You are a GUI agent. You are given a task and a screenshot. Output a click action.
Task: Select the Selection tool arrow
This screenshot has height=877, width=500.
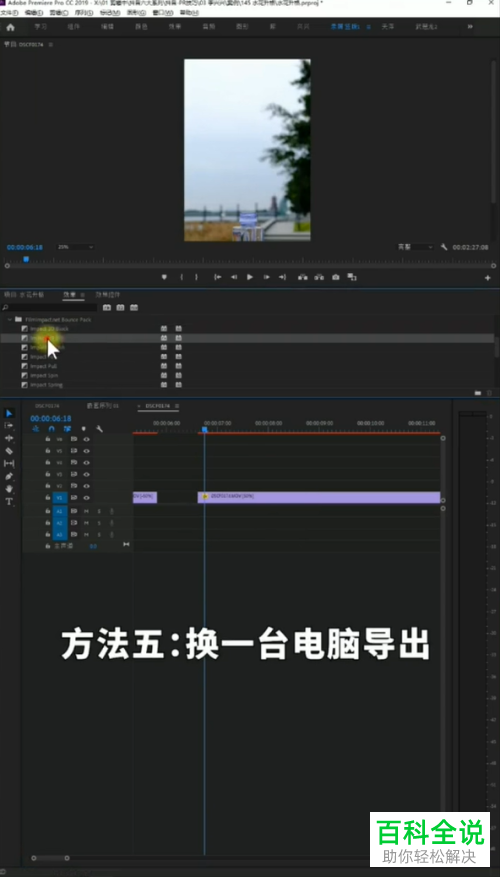click(9, 413)
